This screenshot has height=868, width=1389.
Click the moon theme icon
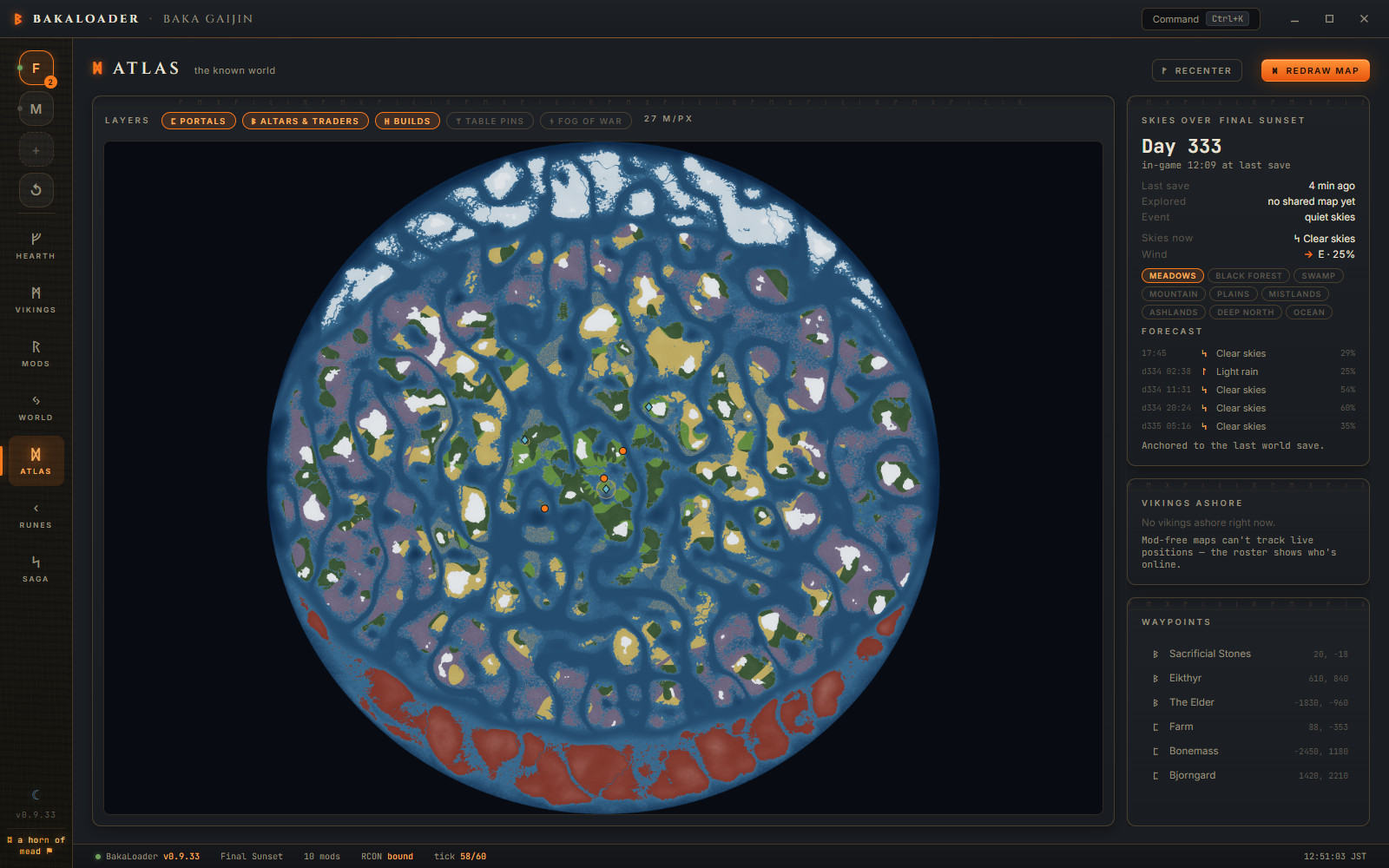[x=36, y=794]
